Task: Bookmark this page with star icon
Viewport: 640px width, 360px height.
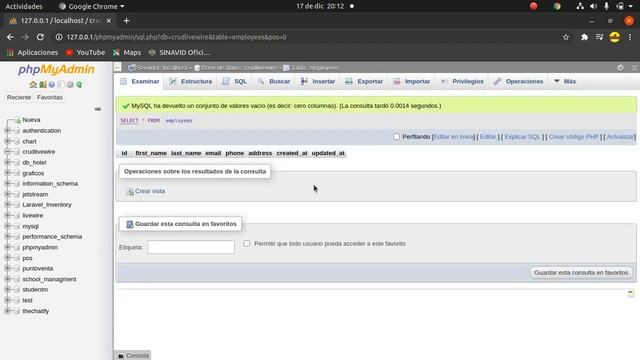Action: 566,37
